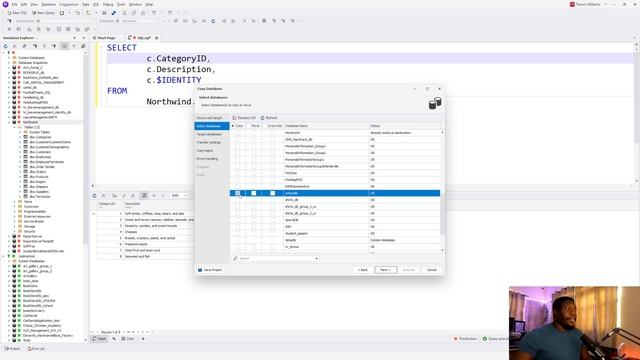
Task: Expand the Security folder under Northwind
Action: (14, 231)
